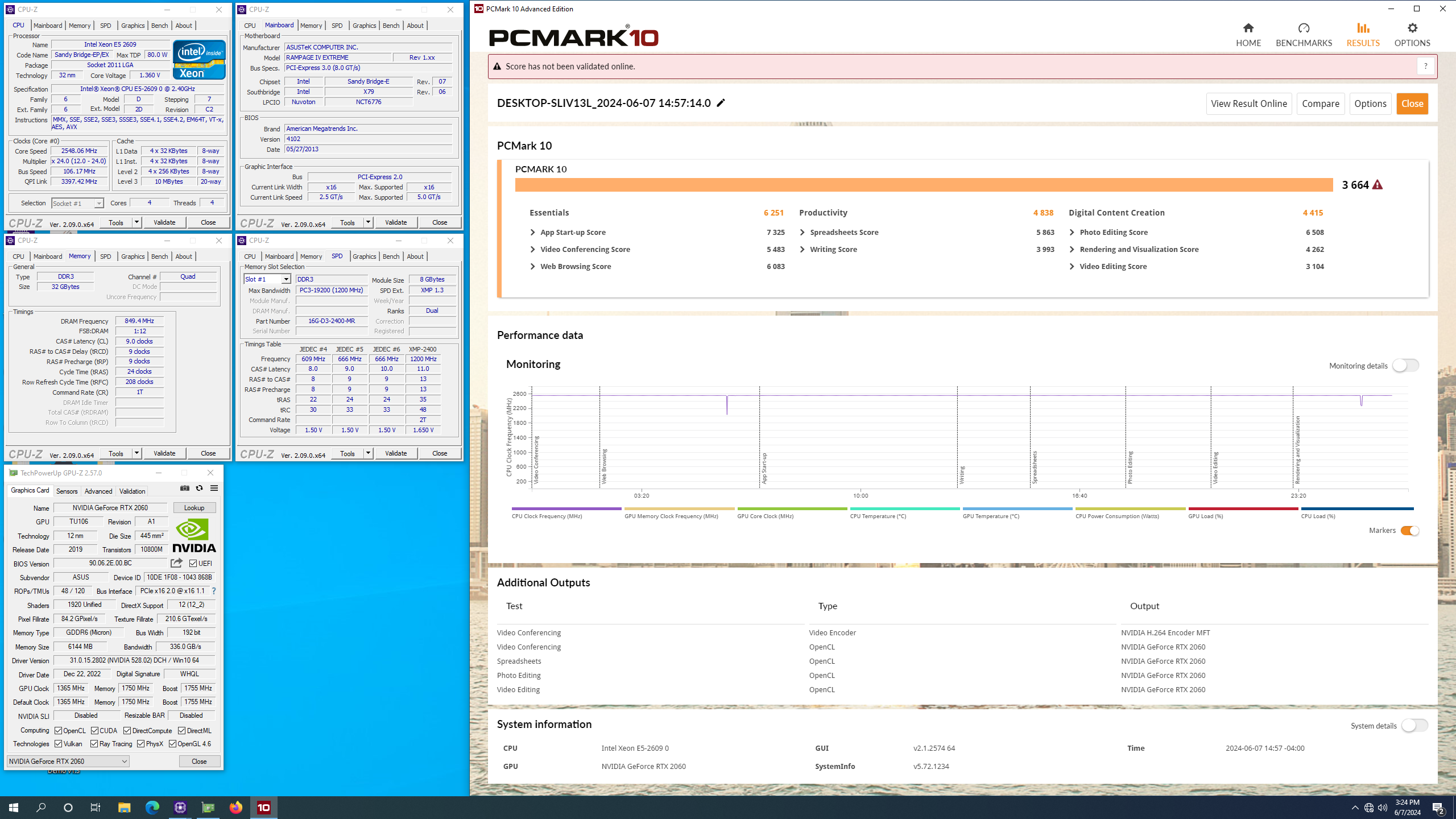Toggle the CUDA checkbox in GPU-Z
Viewport: 1456px width, 819px height.
click(94, 730)
